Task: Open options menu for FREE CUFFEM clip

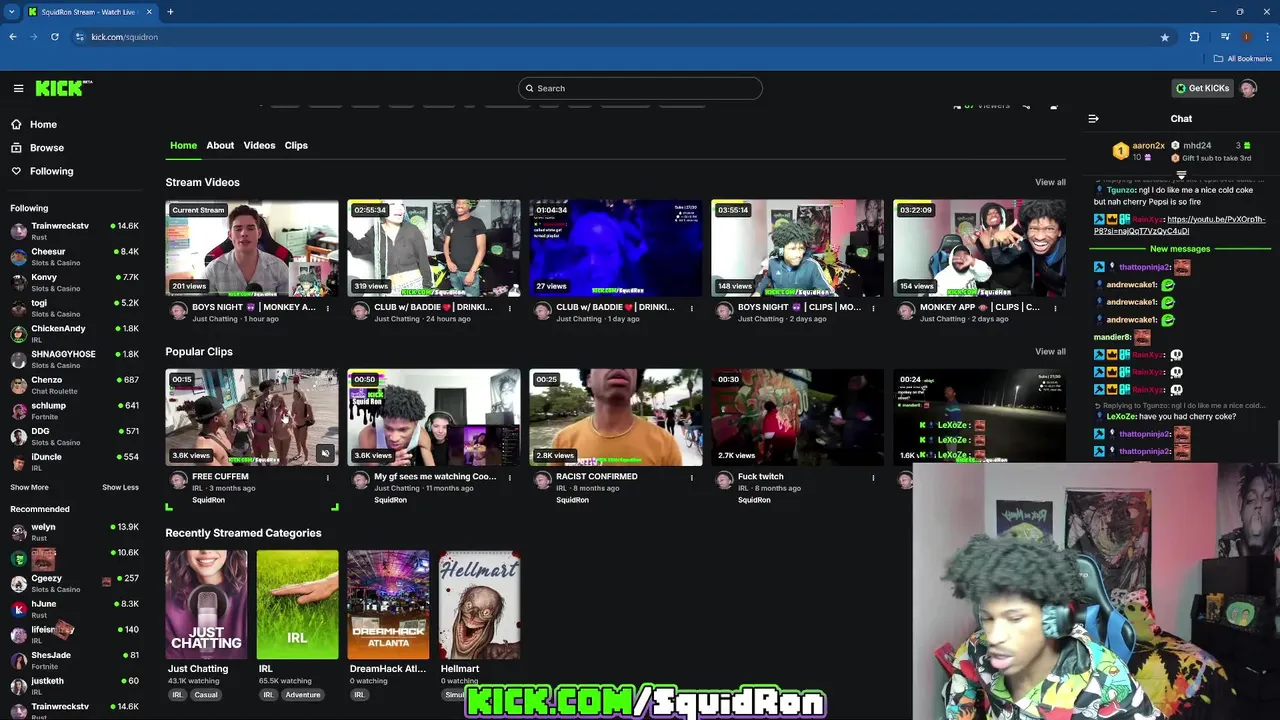Action: [328, 477]
